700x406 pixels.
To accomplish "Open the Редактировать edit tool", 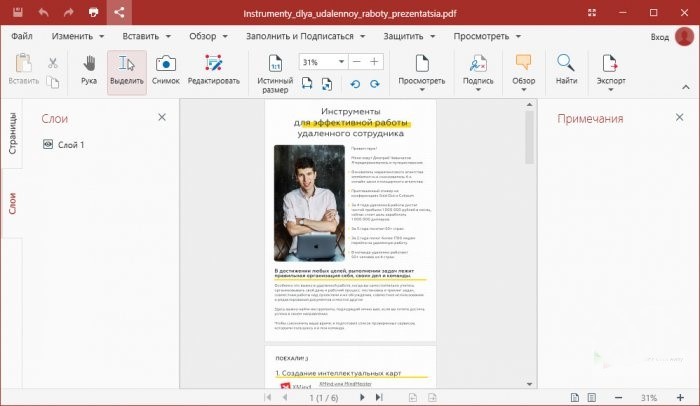I will click(213, 70).
